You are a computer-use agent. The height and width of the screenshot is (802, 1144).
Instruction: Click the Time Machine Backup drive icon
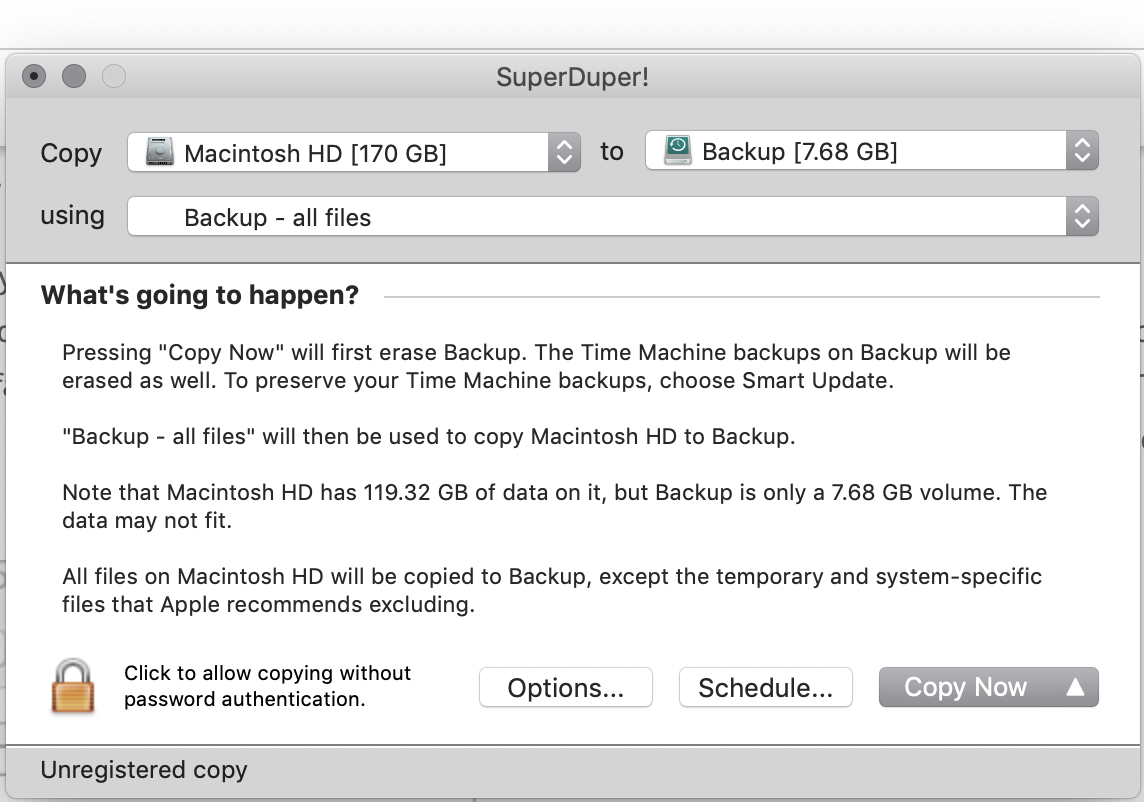point(678,150)
